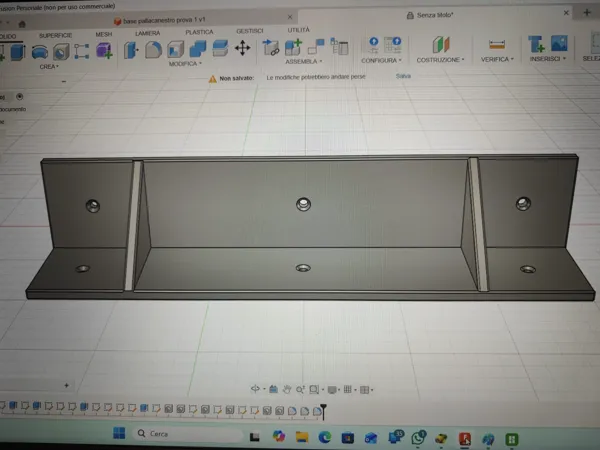Select the Press Pull tool
The width and height of the screenshot is (600, 450).
(x=131, y=50)
